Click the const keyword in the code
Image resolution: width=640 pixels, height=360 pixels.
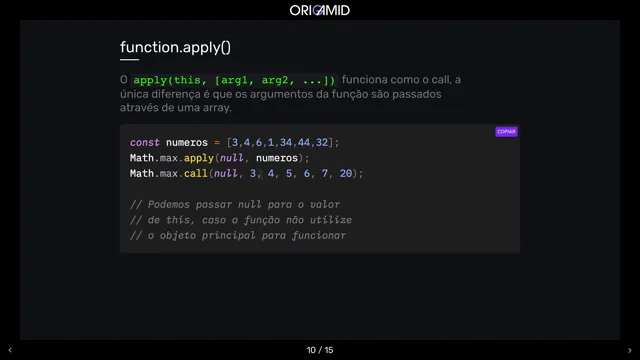[144, 142]
